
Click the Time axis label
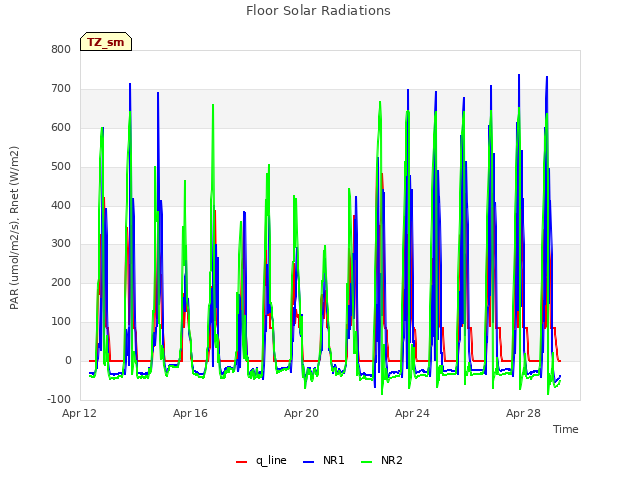tap(566, 429)
